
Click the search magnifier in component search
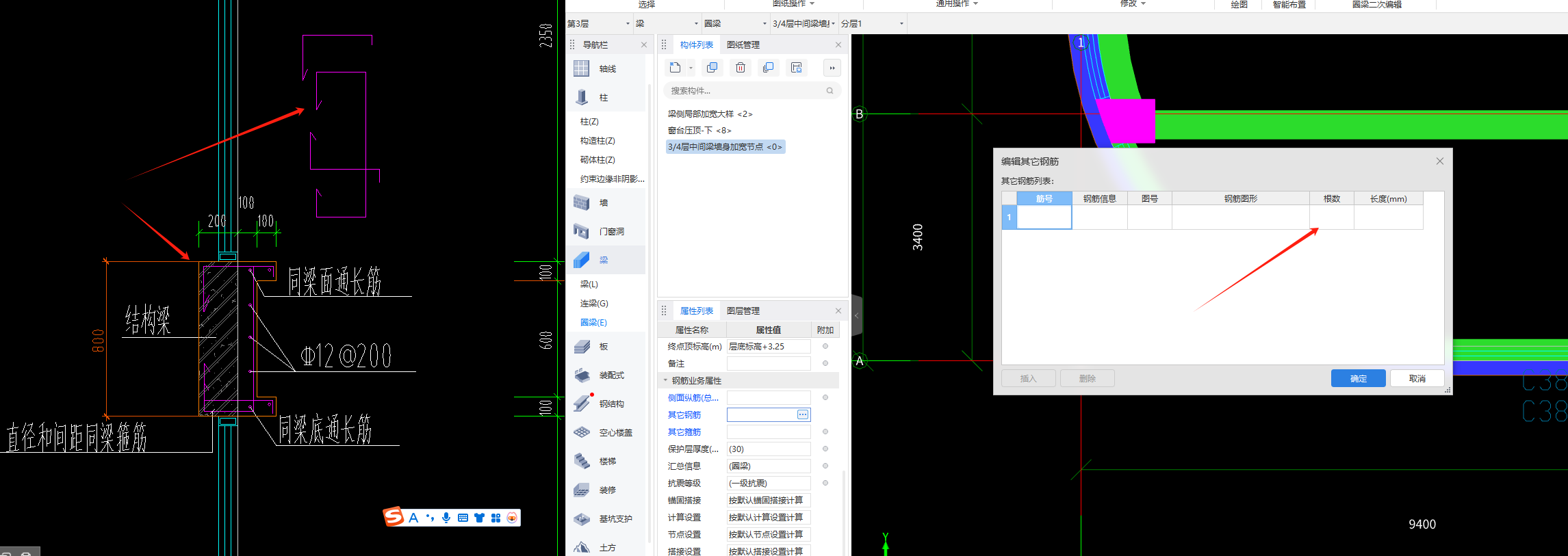pyautogui.click(x=830, y=90)
